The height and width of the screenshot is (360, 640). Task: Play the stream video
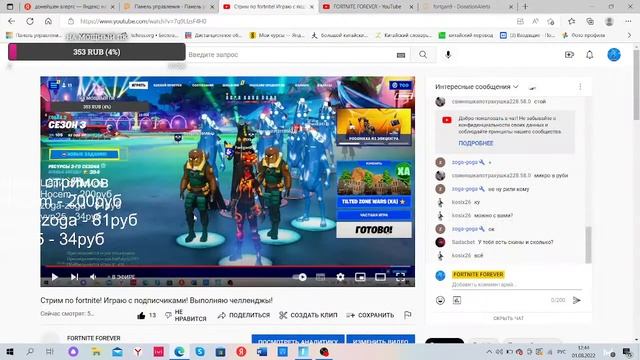pos(54,277)
